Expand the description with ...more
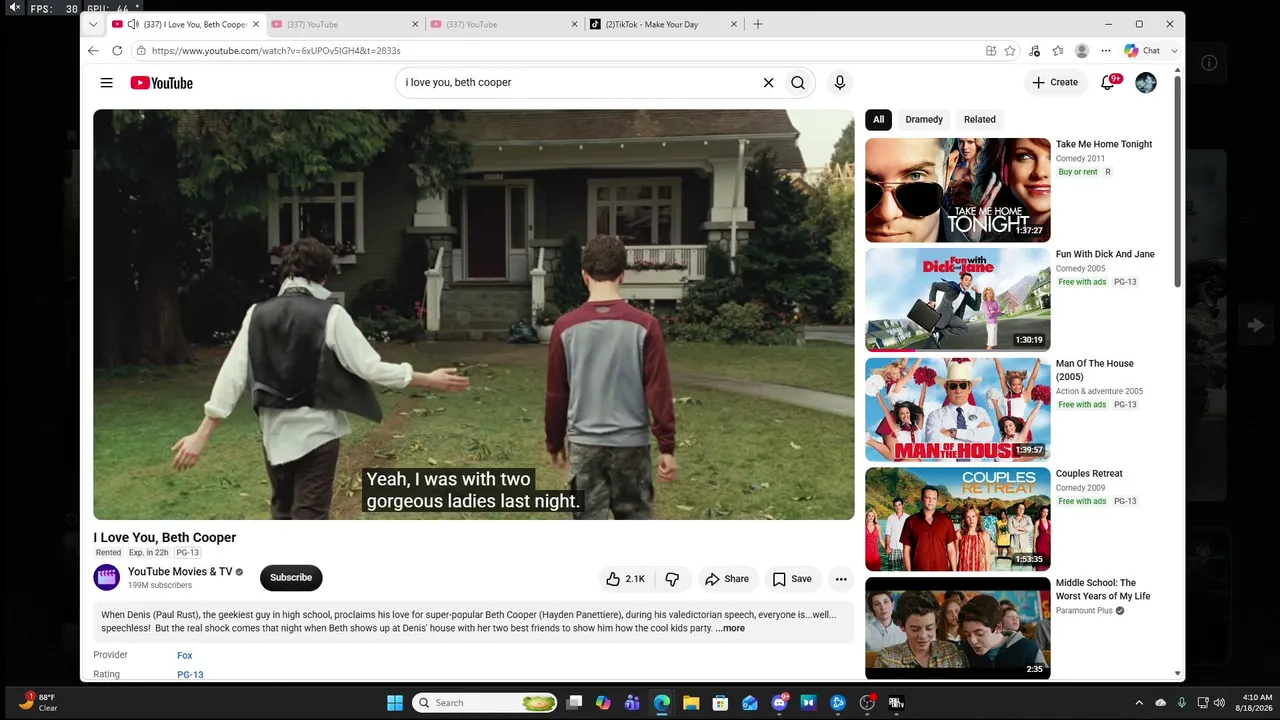This screenshot has height=720, width=1280. (x=730, y=629)
